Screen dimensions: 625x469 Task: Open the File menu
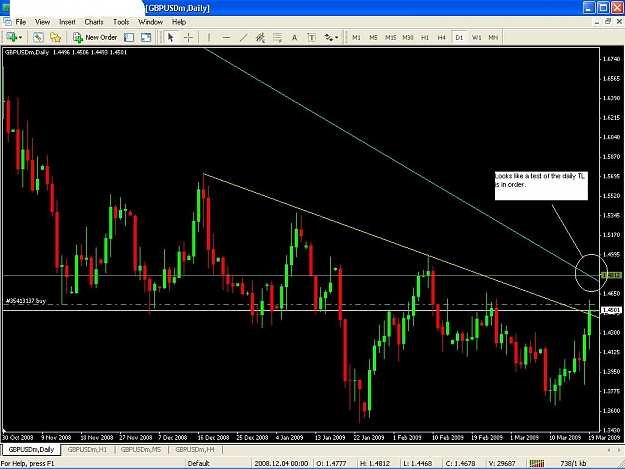[x=21, y=22]
